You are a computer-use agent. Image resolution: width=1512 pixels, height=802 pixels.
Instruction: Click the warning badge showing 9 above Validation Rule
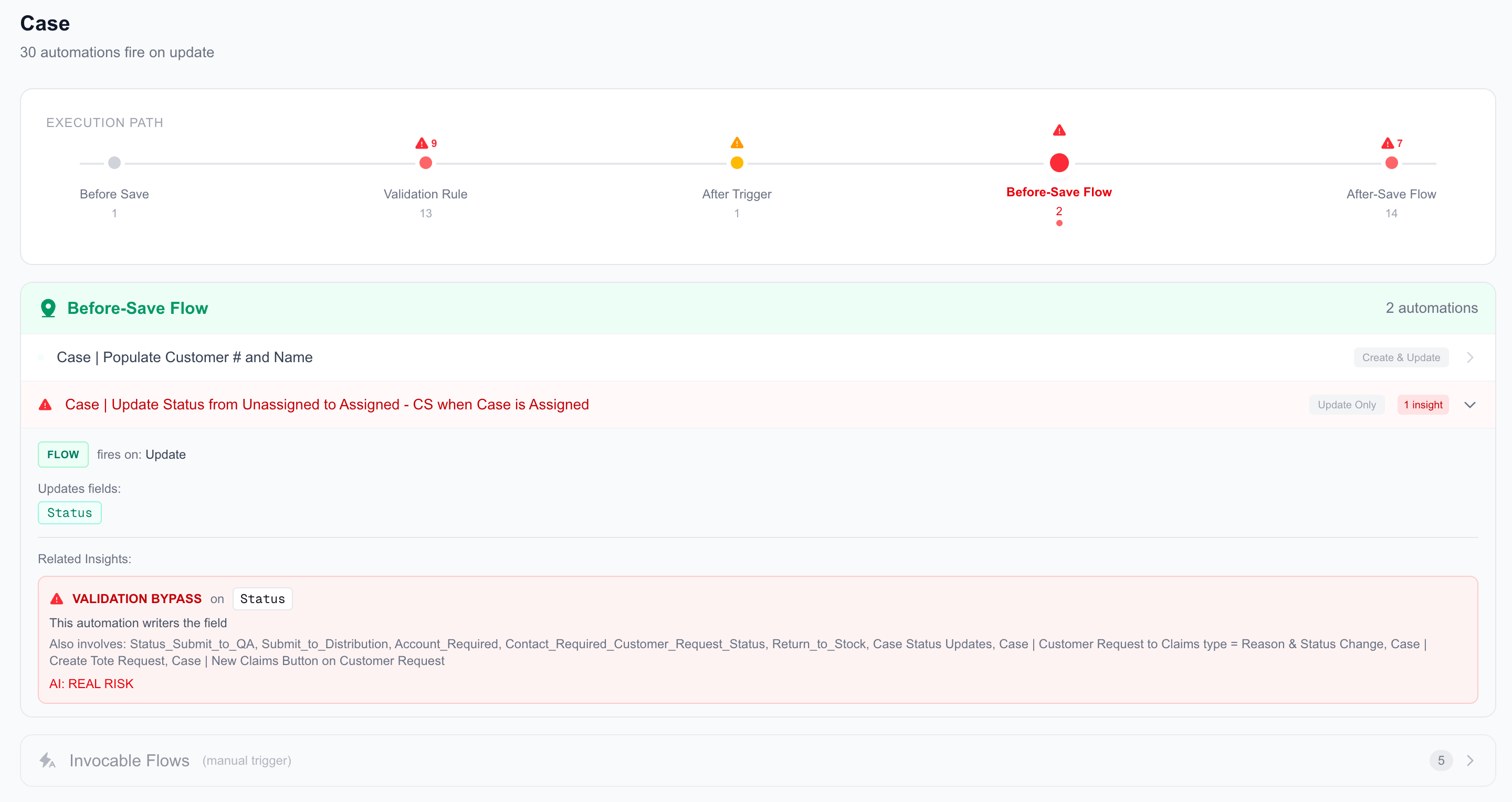(426, 143)
